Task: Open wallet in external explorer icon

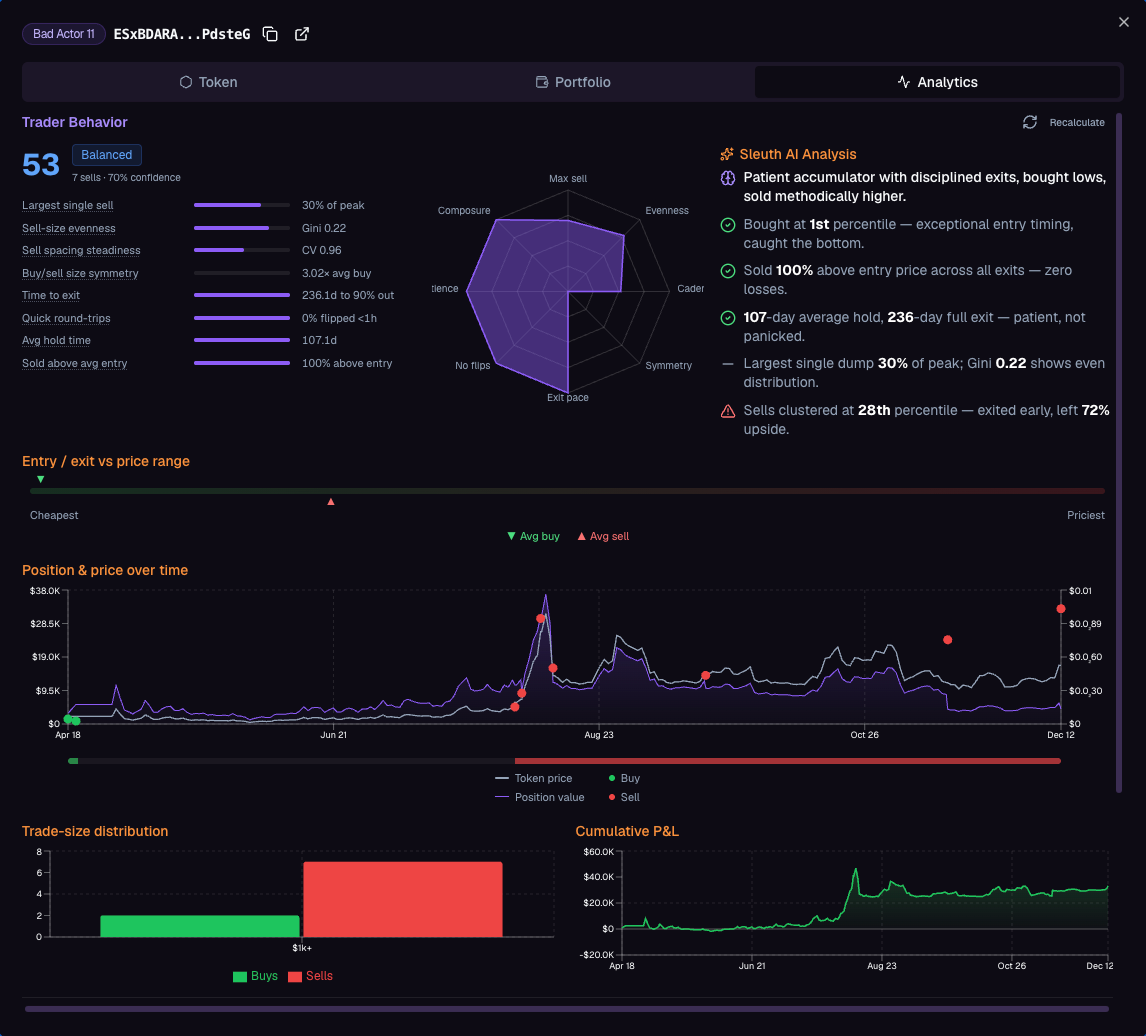Action: [x=302, y=34]
